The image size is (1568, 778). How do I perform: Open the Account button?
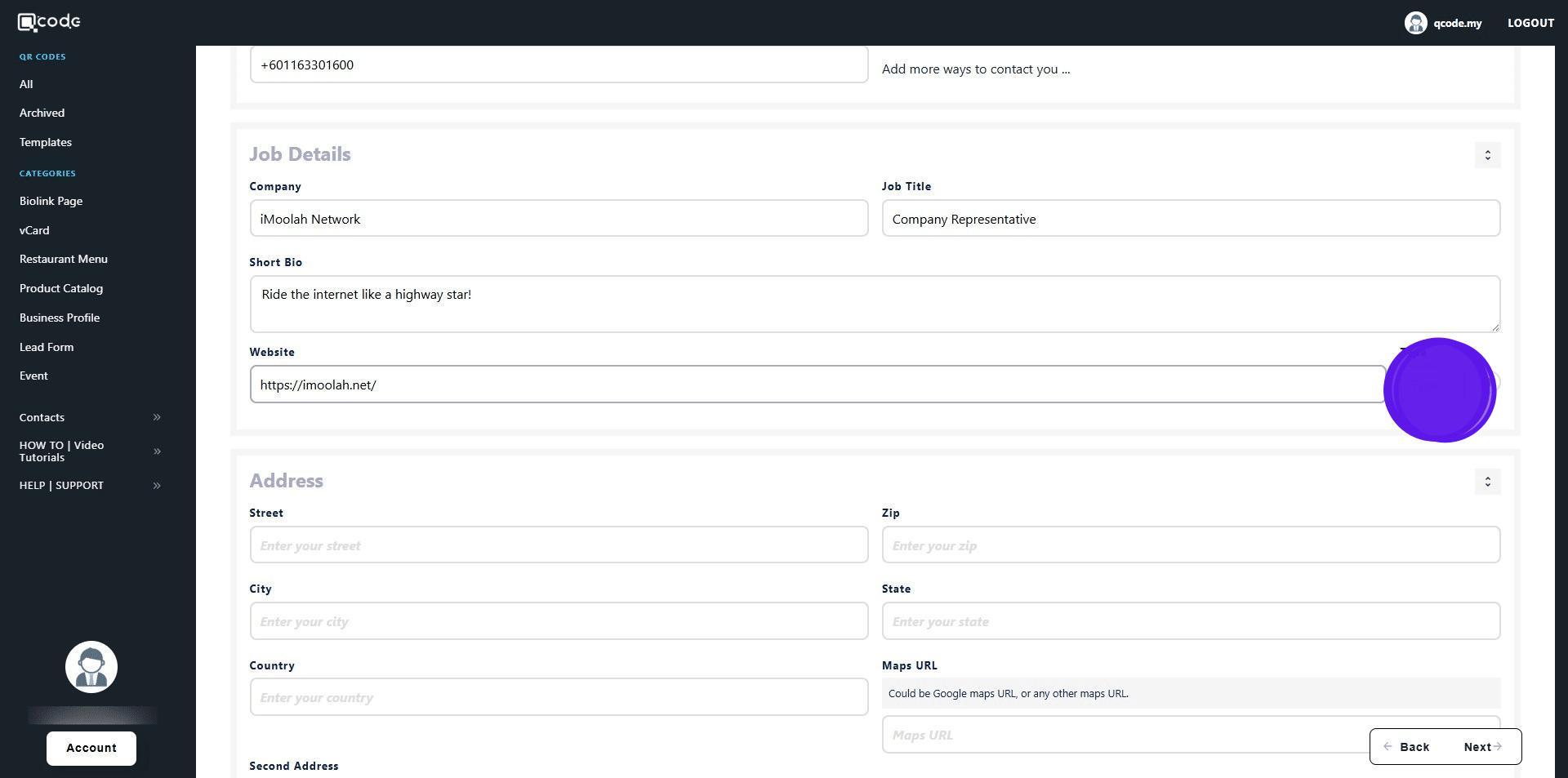click(x=91, y=748)
